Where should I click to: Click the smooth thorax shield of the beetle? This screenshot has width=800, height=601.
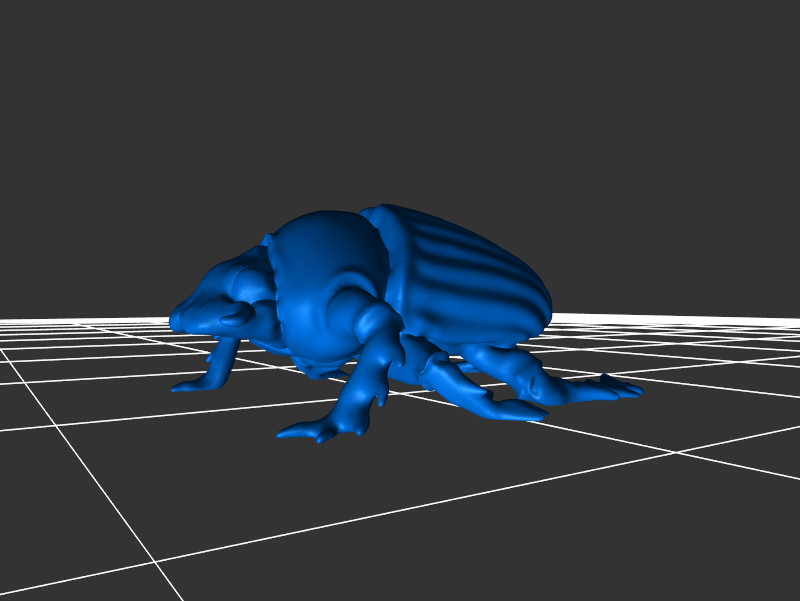click(x=325, y=260)
